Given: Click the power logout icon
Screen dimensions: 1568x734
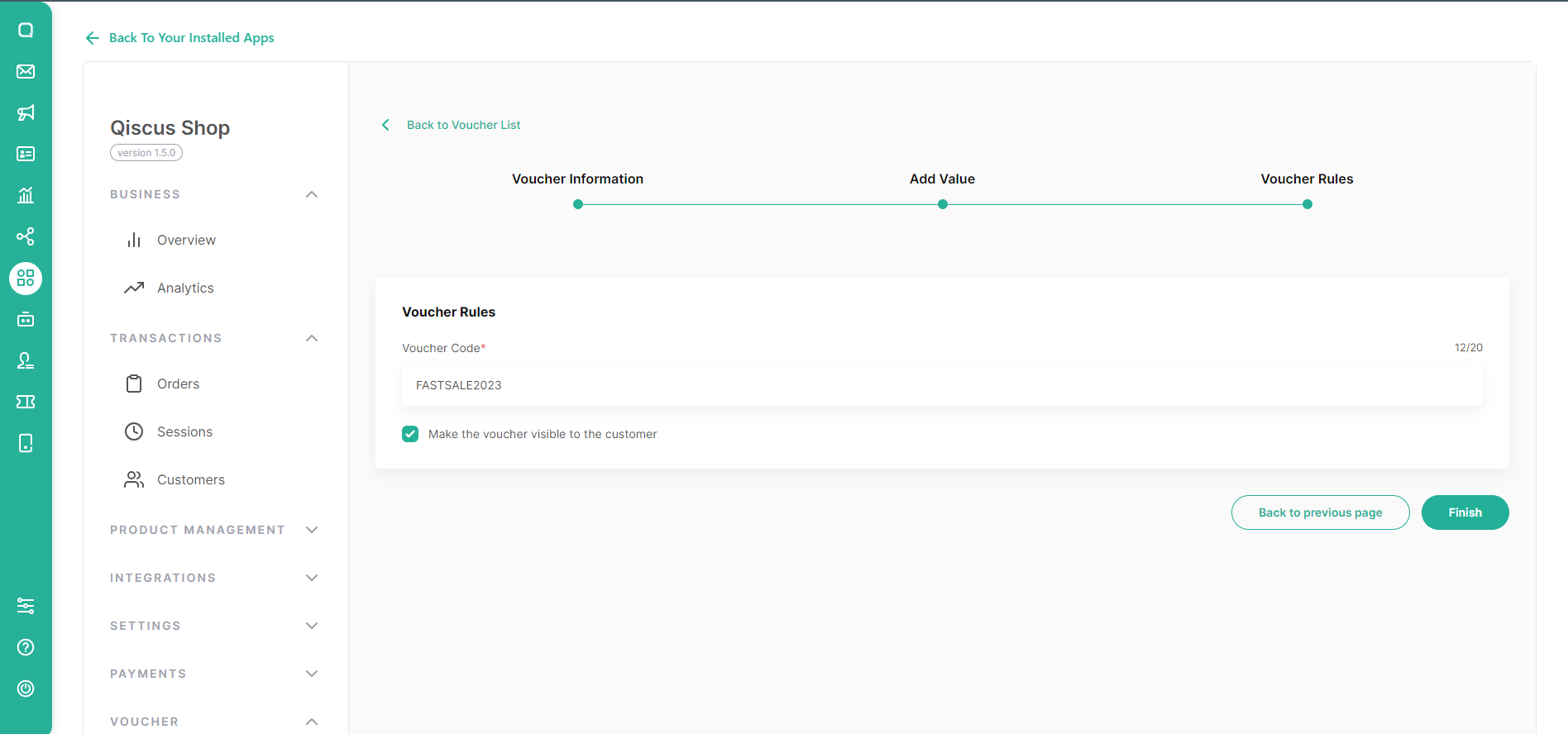Looking at the screenshot, I should (26, 689).
